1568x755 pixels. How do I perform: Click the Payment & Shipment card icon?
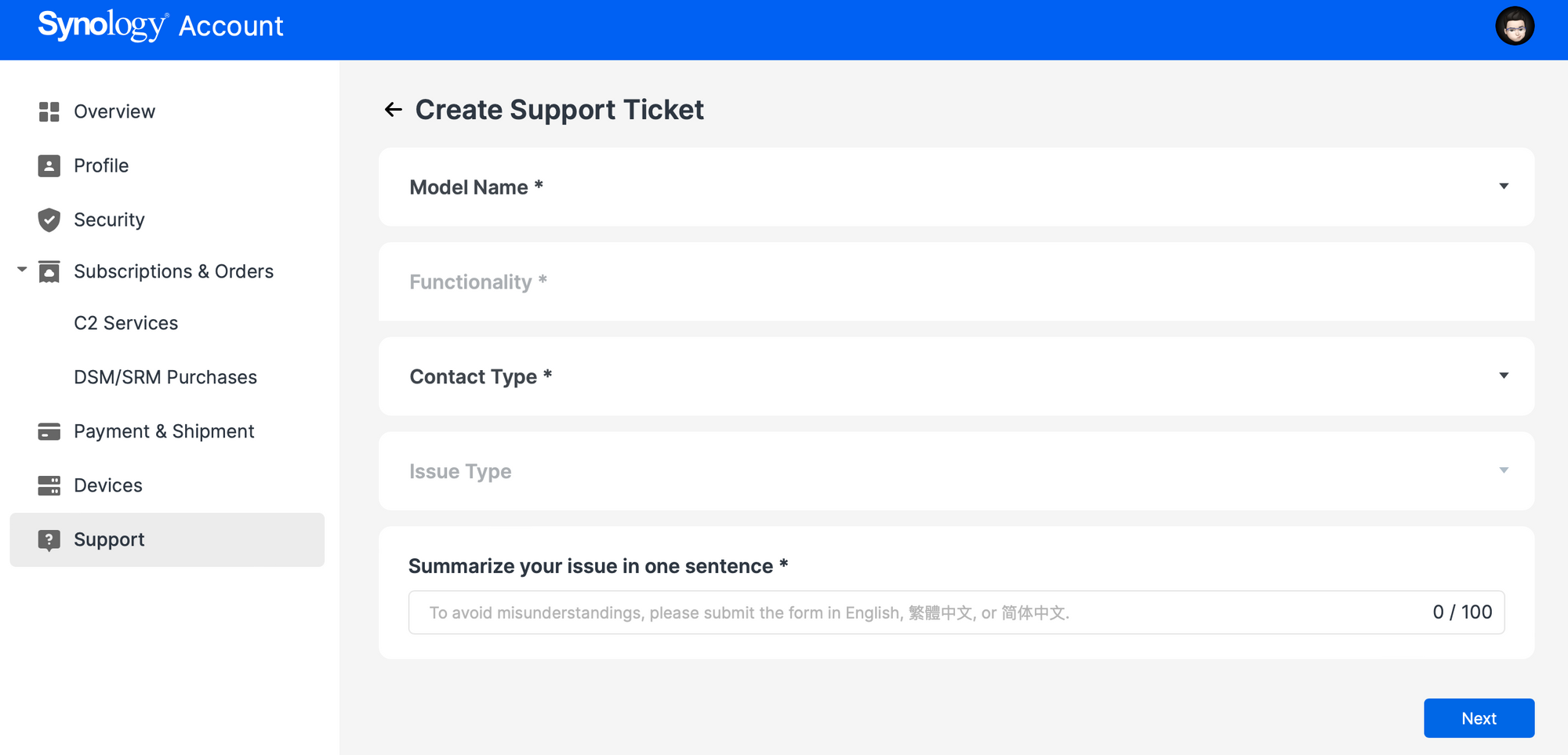(49, 431)
